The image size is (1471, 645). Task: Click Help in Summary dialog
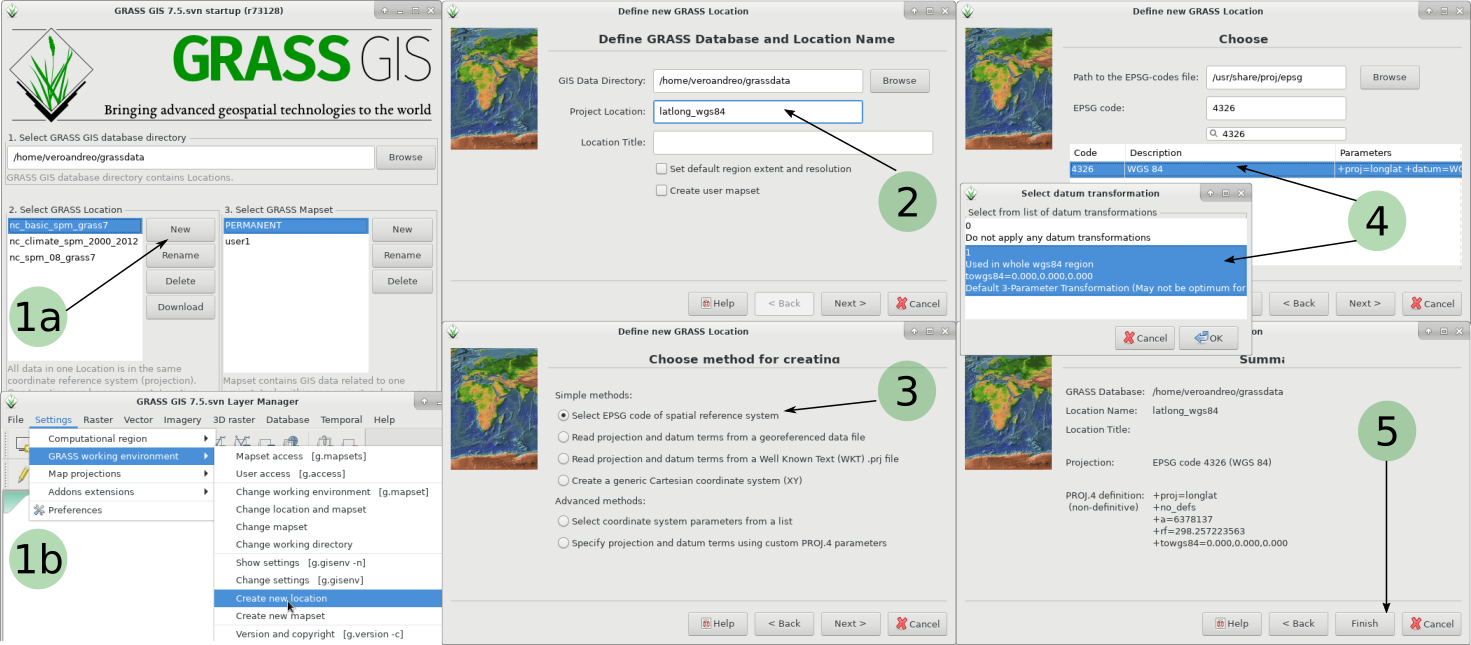coord(1231,623)
